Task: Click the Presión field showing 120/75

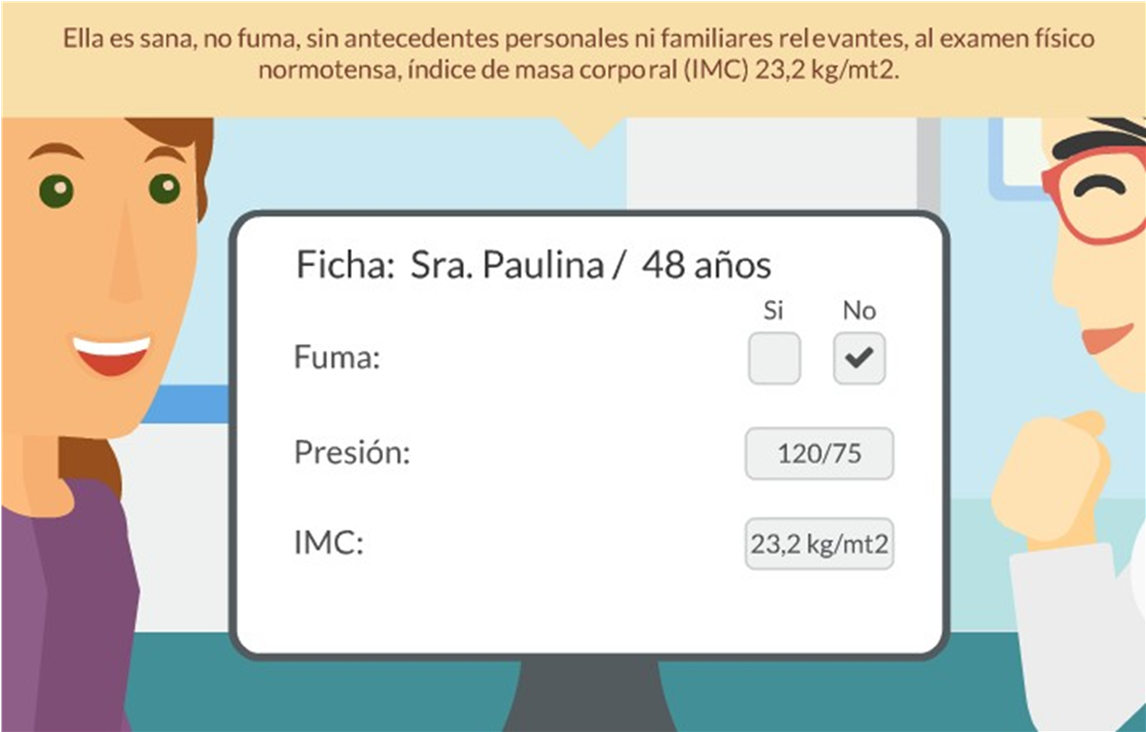Action: (x=819, y=454)
